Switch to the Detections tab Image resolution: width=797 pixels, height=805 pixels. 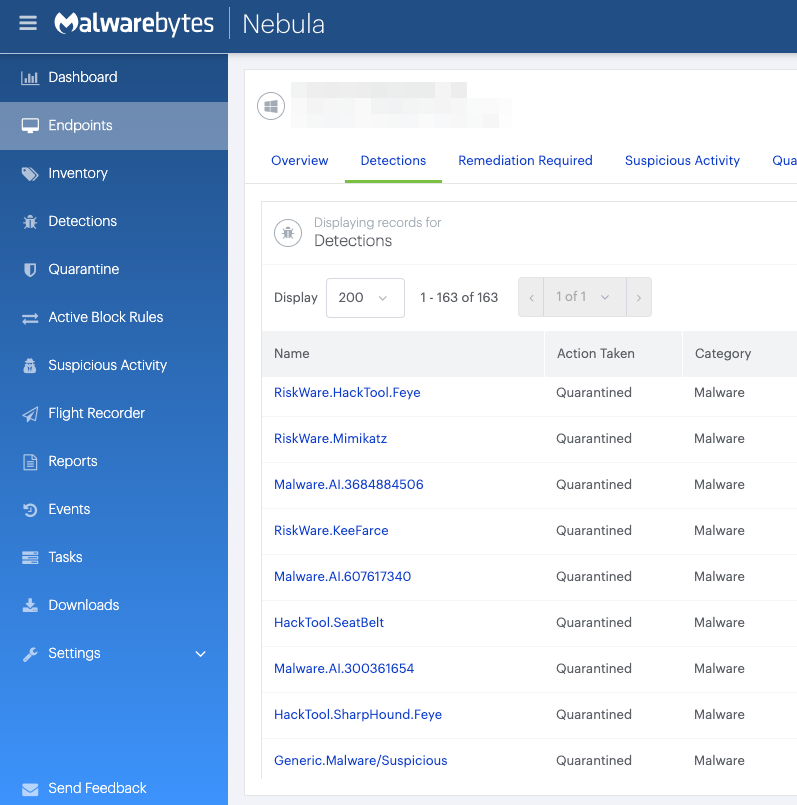coord(393,161)
